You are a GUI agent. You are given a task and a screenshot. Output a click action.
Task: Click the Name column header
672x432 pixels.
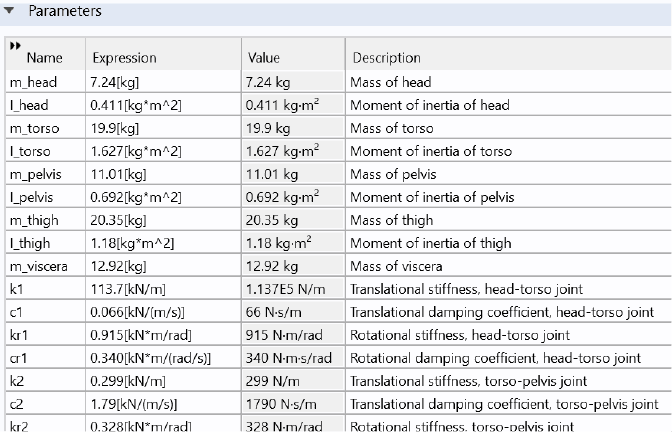[x=44, y=58]
